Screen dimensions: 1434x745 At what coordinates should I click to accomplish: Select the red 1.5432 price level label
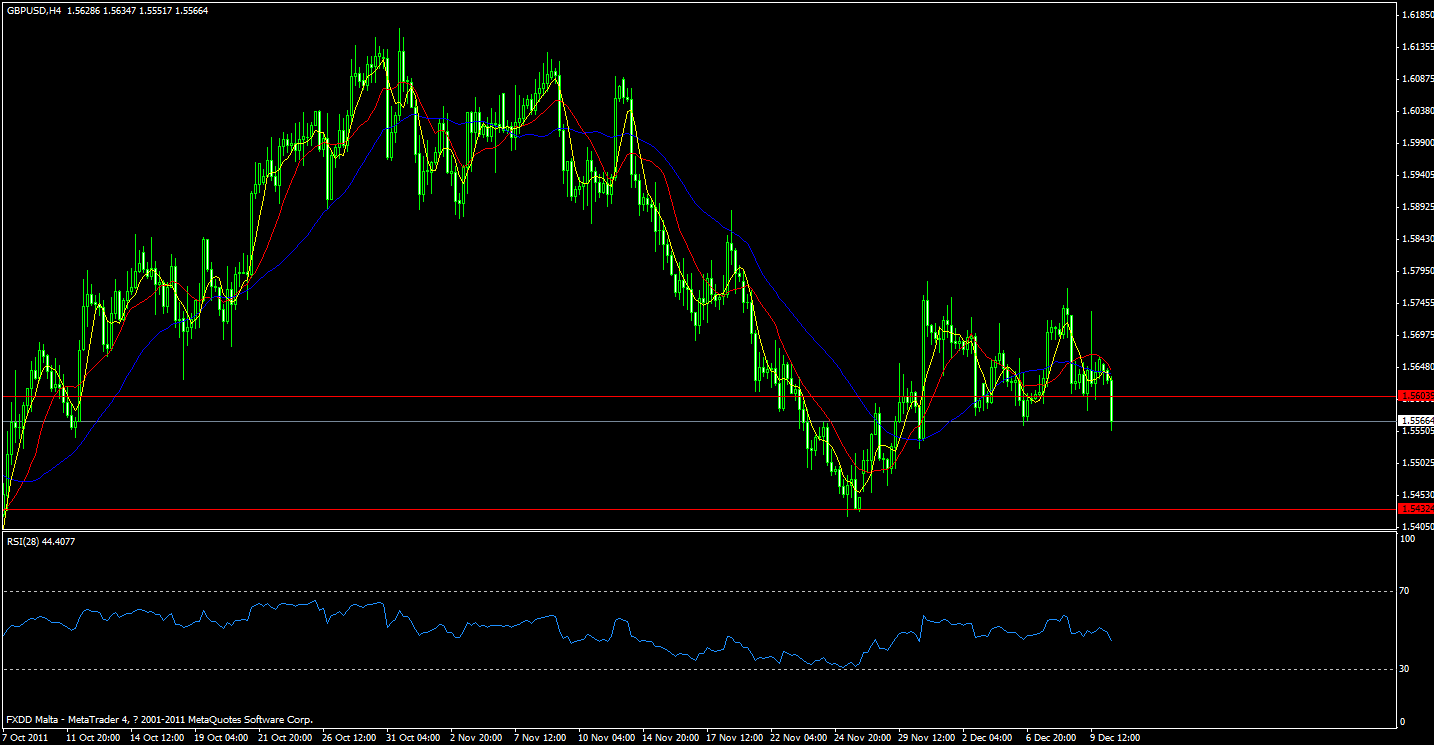[x=1415, y=509]
